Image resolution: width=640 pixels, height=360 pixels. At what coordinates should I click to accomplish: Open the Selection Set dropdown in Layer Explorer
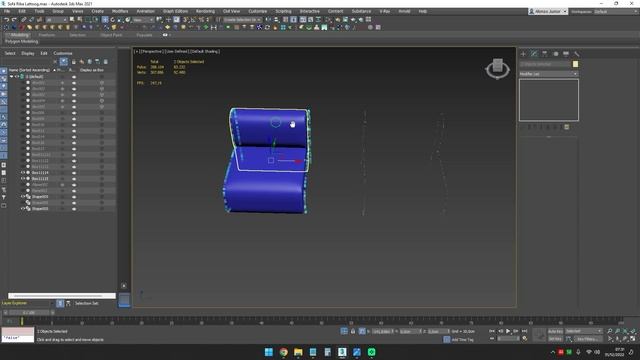87,303
